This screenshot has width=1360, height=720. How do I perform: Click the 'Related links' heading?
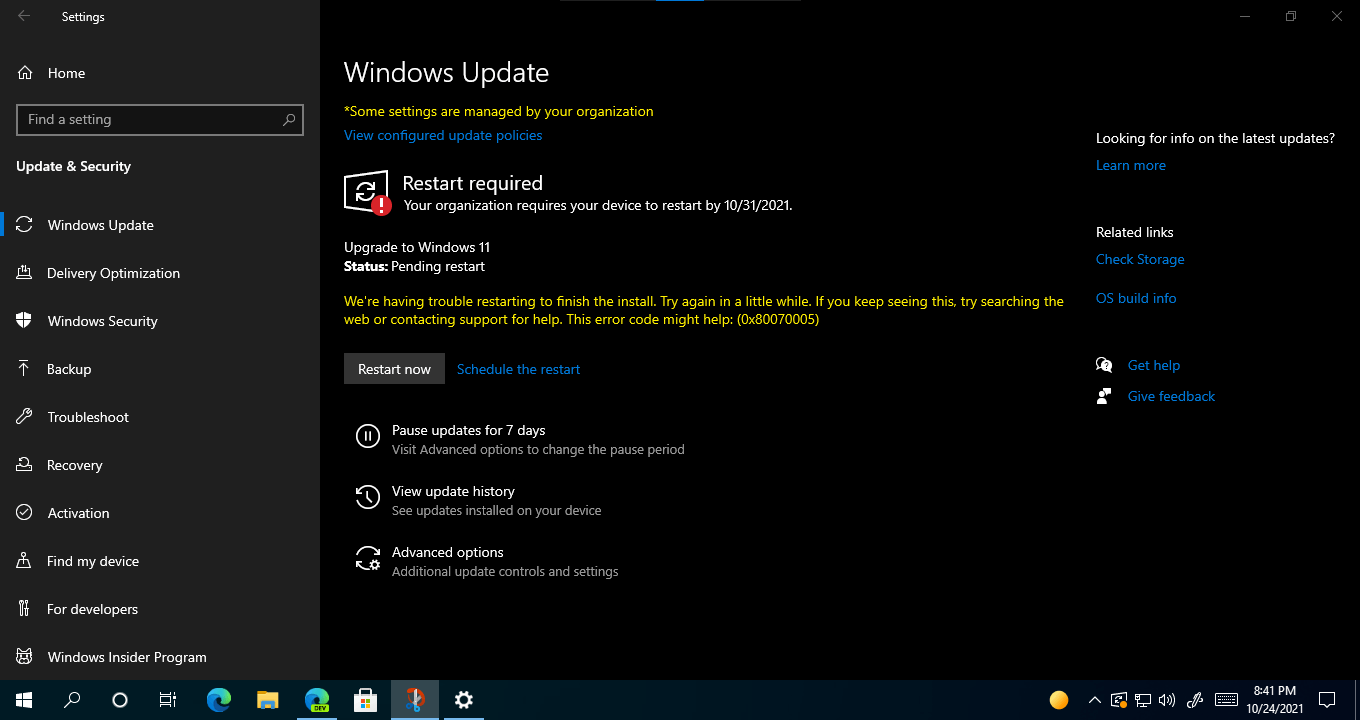coord(1135,232)
